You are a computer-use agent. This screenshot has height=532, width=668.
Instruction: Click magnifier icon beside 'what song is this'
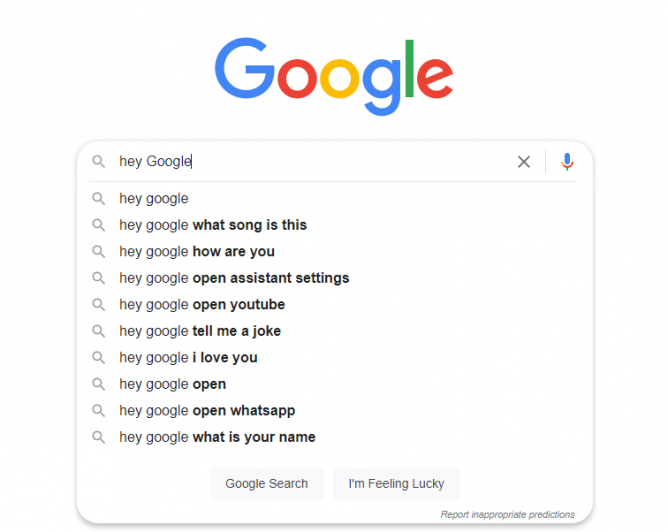point(98,224)
